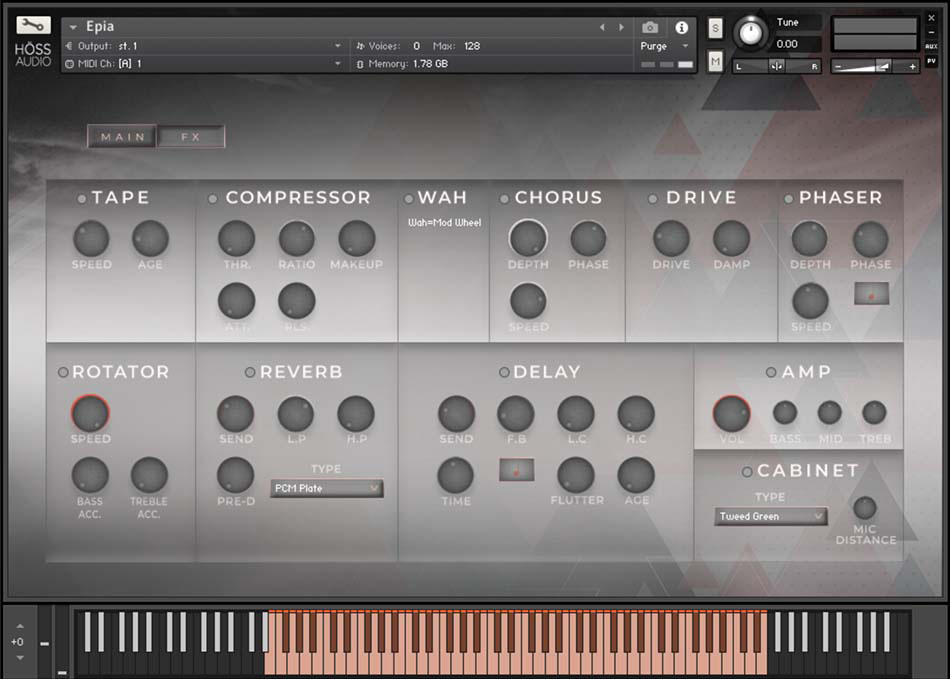Solo the Epia instrument
The height and width of the screenshot is (679, 950).
pyautogui.click(x=715, y=28)
